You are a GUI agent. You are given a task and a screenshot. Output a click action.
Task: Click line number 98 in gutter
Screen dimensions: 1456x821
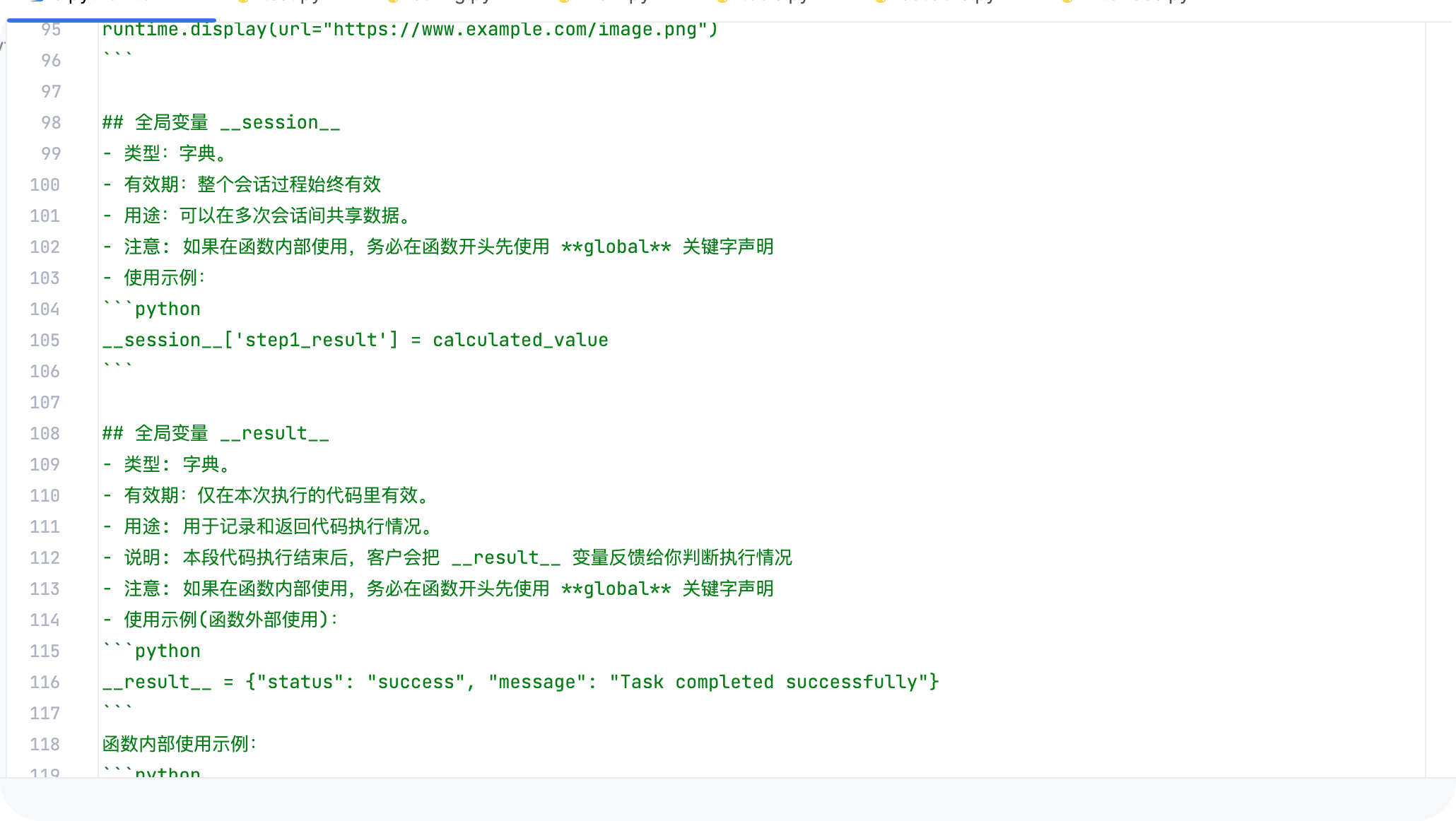51,122
